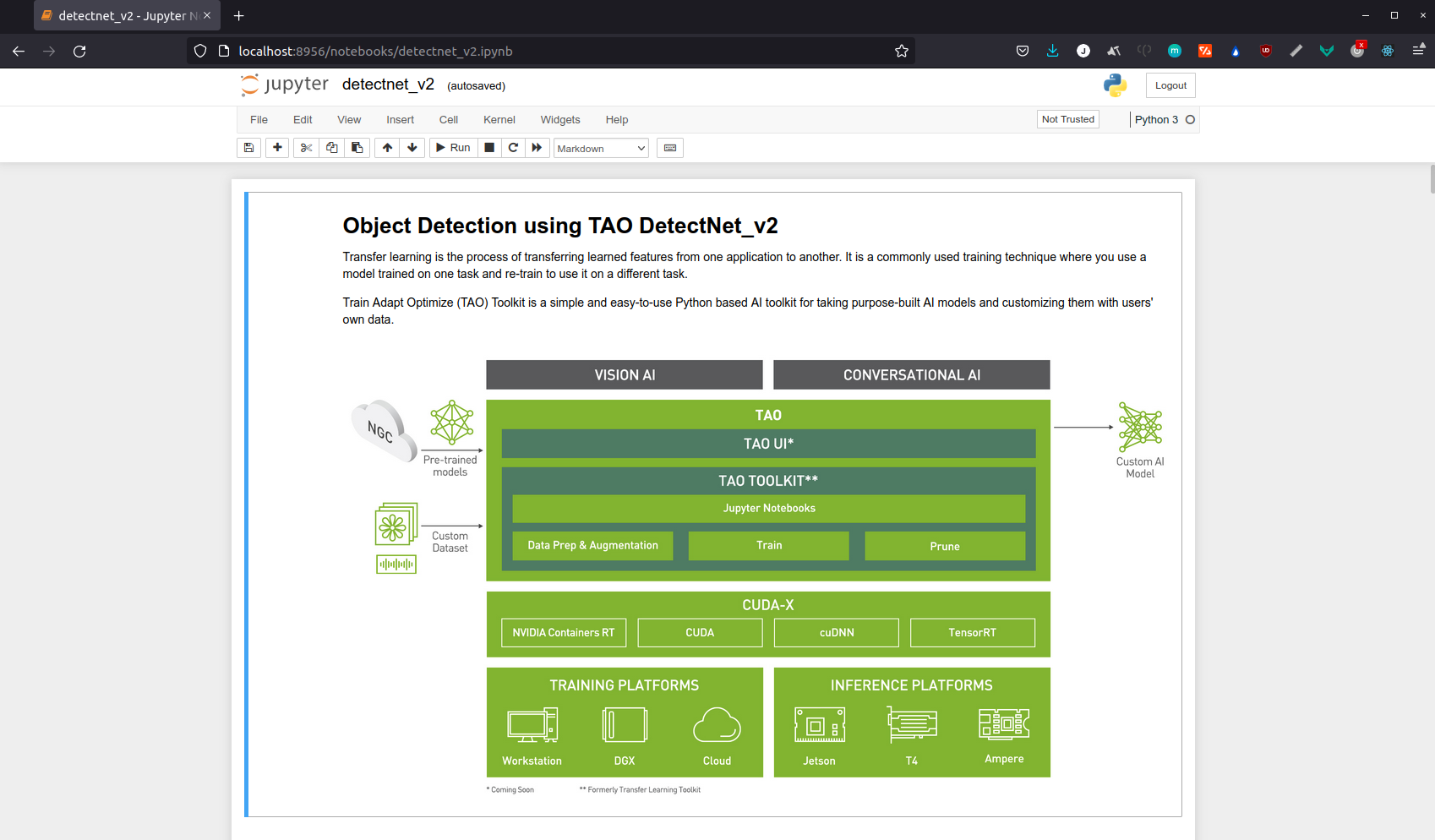Select the Object Detection using TAO DetectNet_v2 heading

click(x=560, y=226)
